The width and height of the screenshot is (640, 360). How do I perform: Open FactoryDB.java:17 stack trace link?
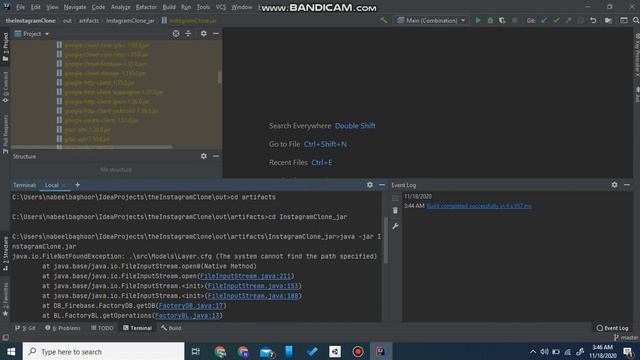(191, 306)
